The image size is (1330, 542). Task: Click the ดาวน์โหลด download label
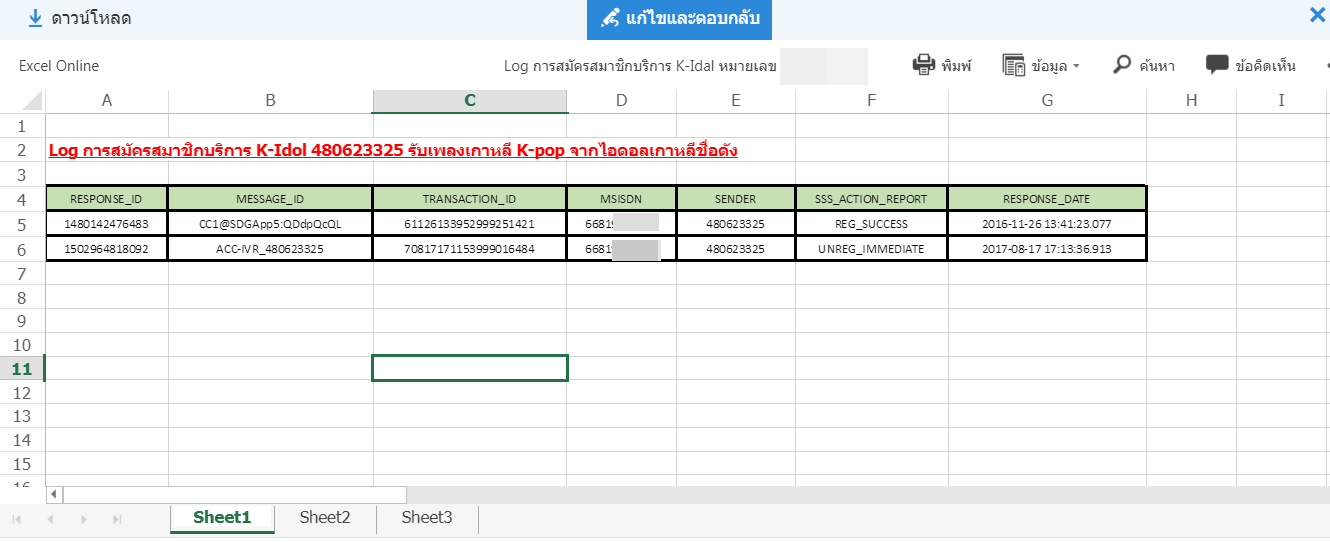coord(91,19)
